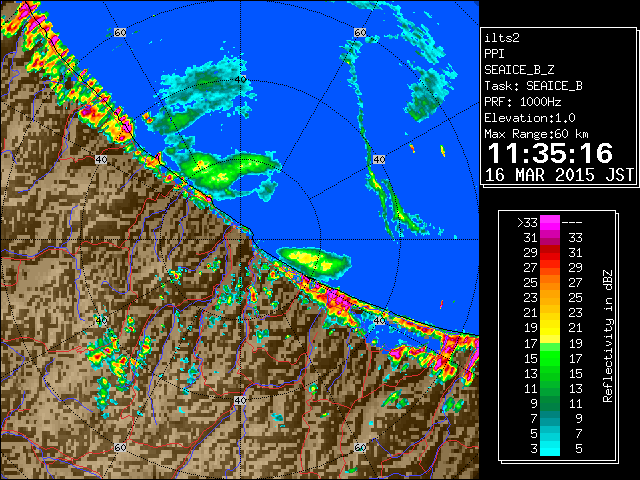Click the '3' label at legend bottom-left
The width and height of the screenshot is (640, 480).
tap(534, 449)
